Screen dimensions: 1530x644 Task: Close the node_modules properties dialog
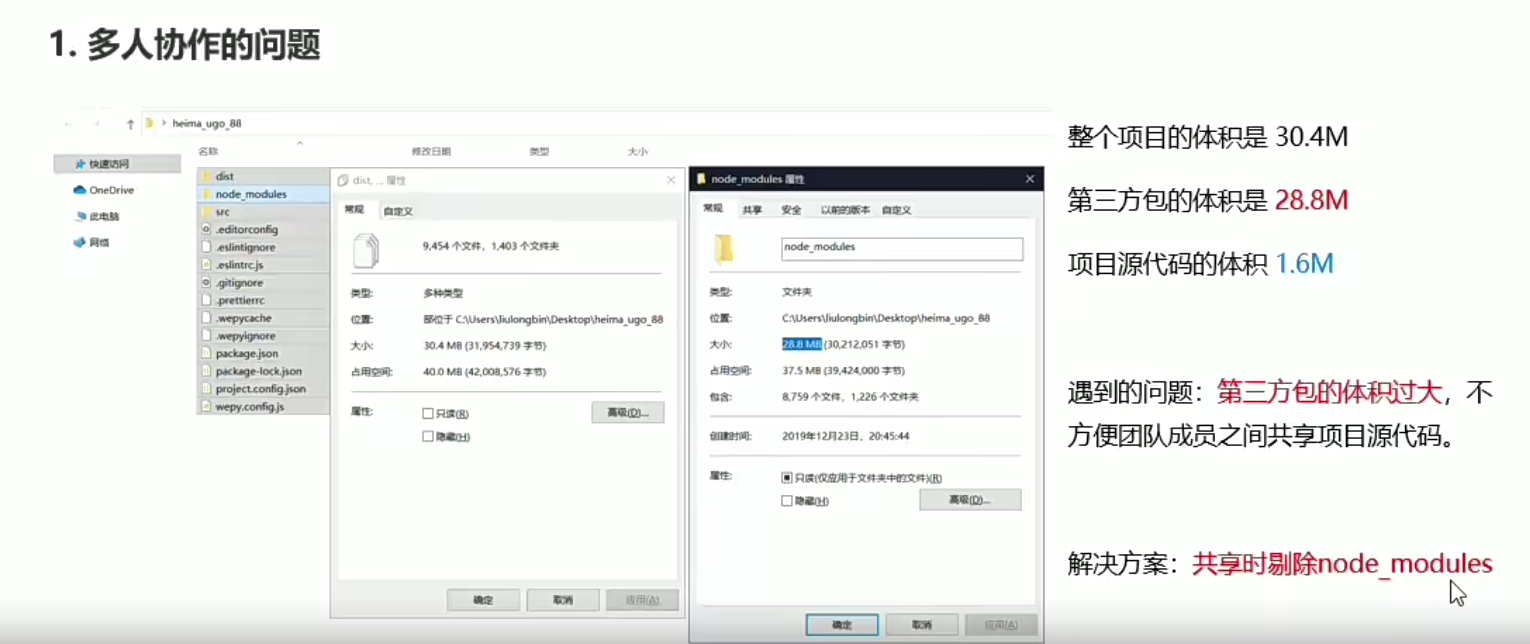coord(1029,179)
